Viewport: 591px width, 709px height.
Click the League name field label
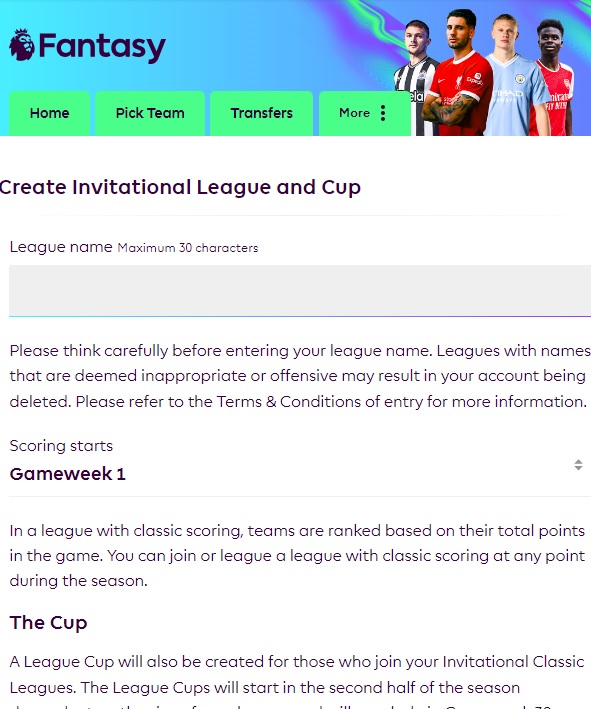61,247
